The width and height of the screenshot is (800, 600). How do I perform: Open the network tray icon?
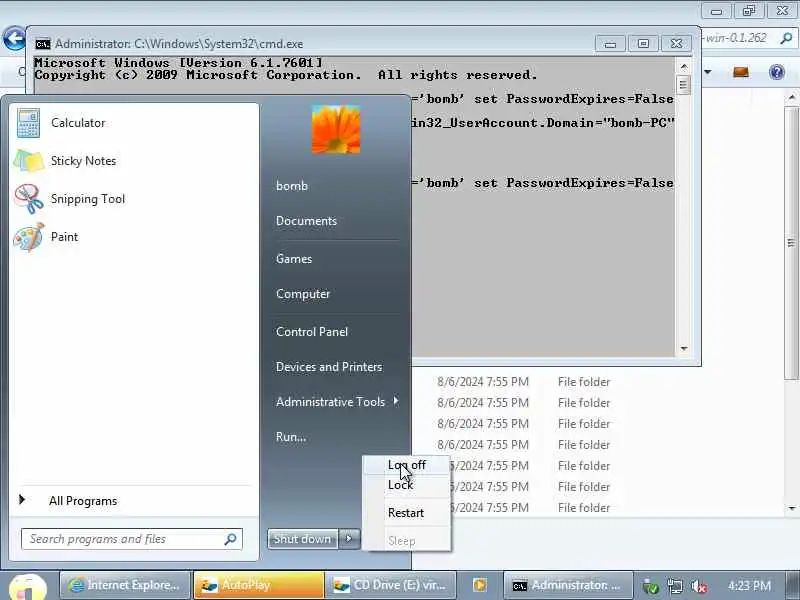point(675,586)
